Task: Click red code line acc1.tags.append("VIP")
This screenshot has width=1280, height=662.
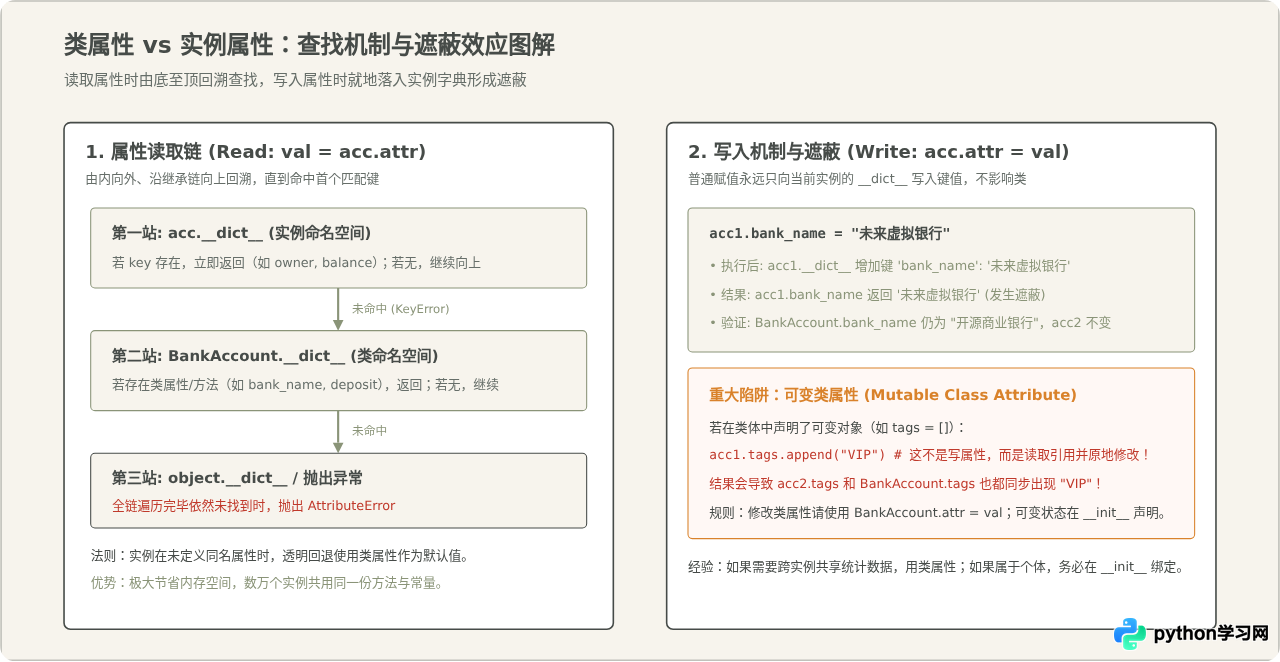Action: coord(930,455)
